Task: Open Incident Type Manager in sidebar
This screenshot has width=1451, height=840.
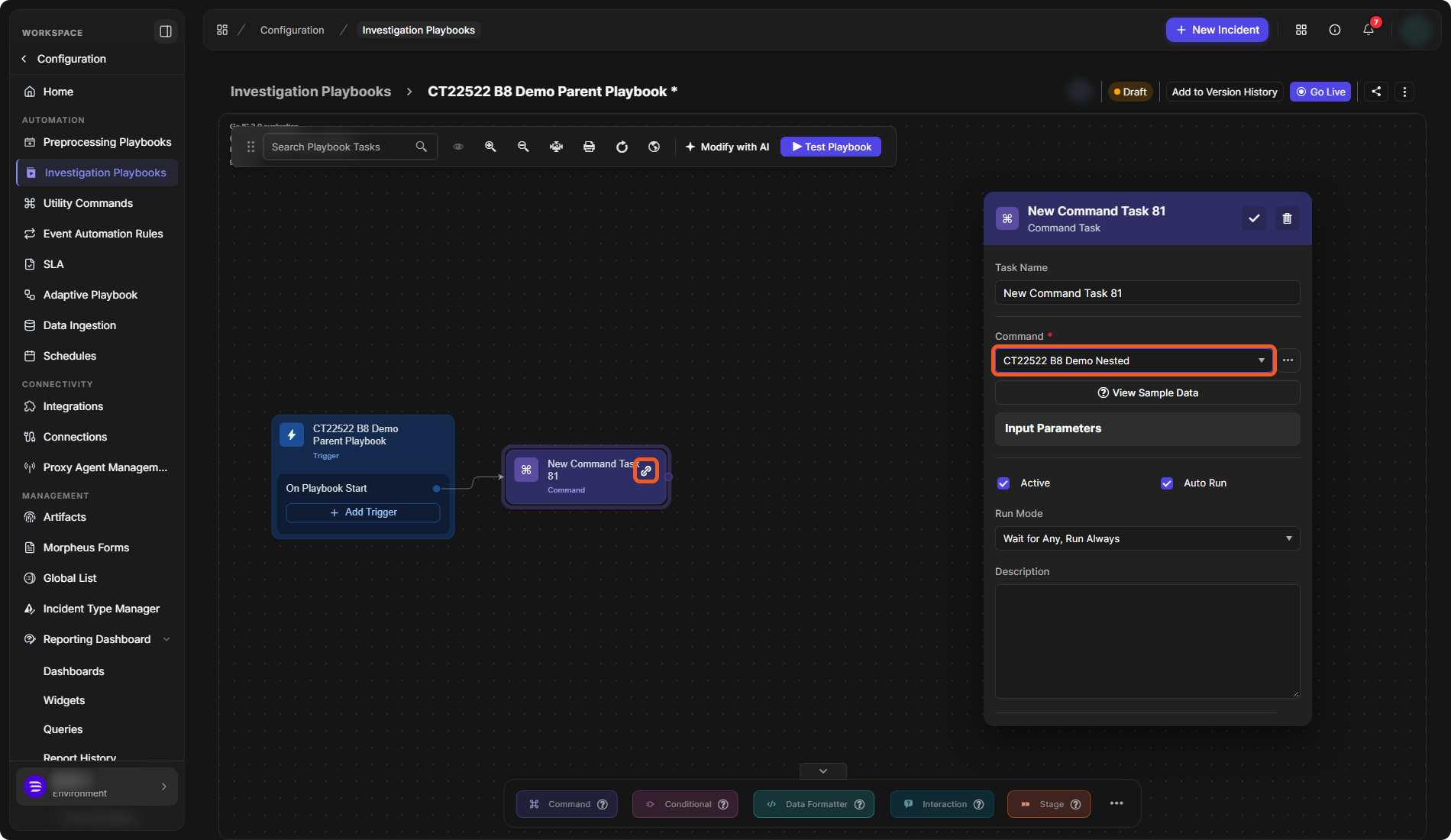Action: click(96, 609)
